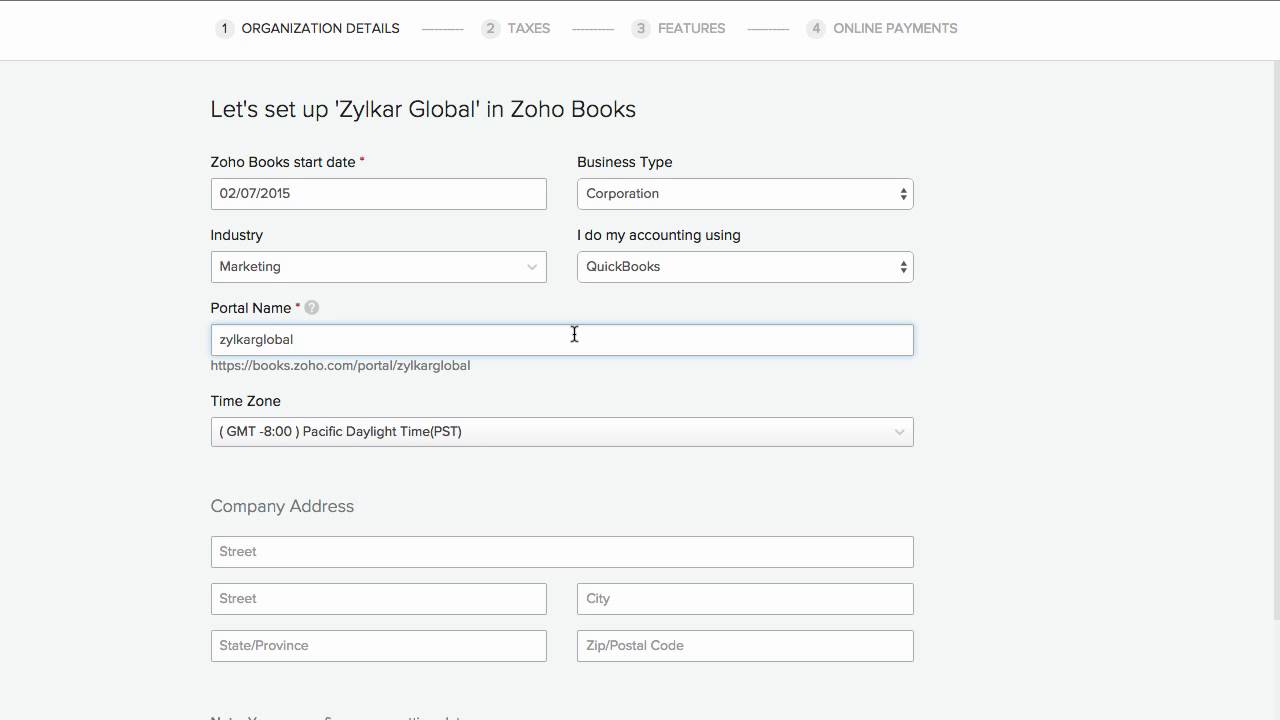Go to the Taxes step
This screenshot has height=720, width=1280.
tap(516, 28)
